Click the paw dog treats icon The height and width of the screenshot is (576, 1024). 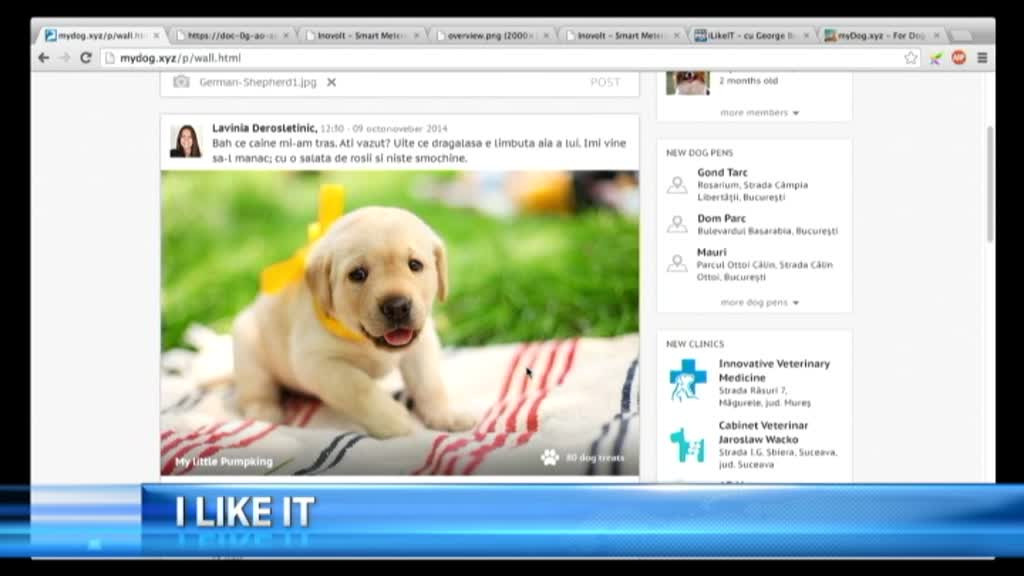[550, 457]
